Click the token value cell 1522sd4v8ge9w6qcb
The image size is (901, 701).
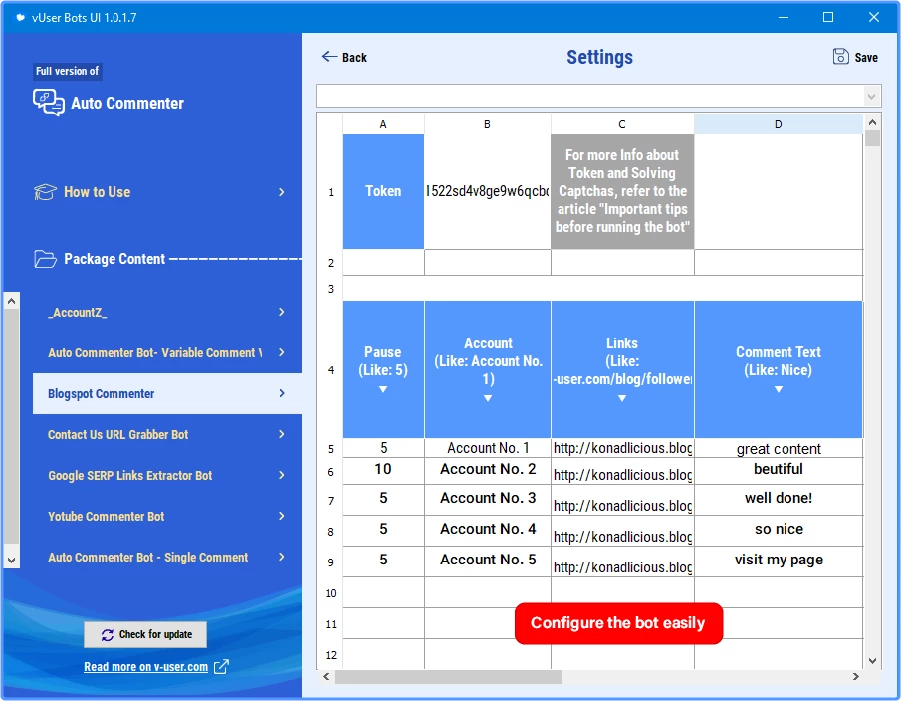pos(487,191)
